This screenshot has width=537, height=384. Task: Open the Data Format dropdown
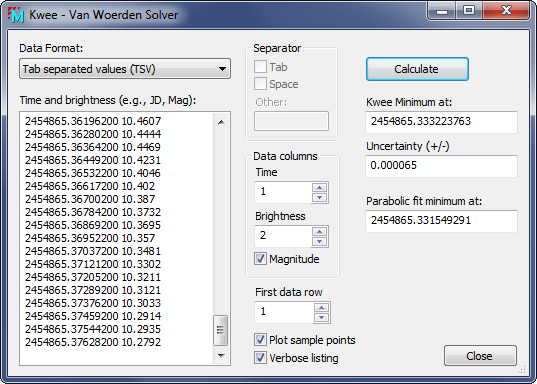point(125,69)
